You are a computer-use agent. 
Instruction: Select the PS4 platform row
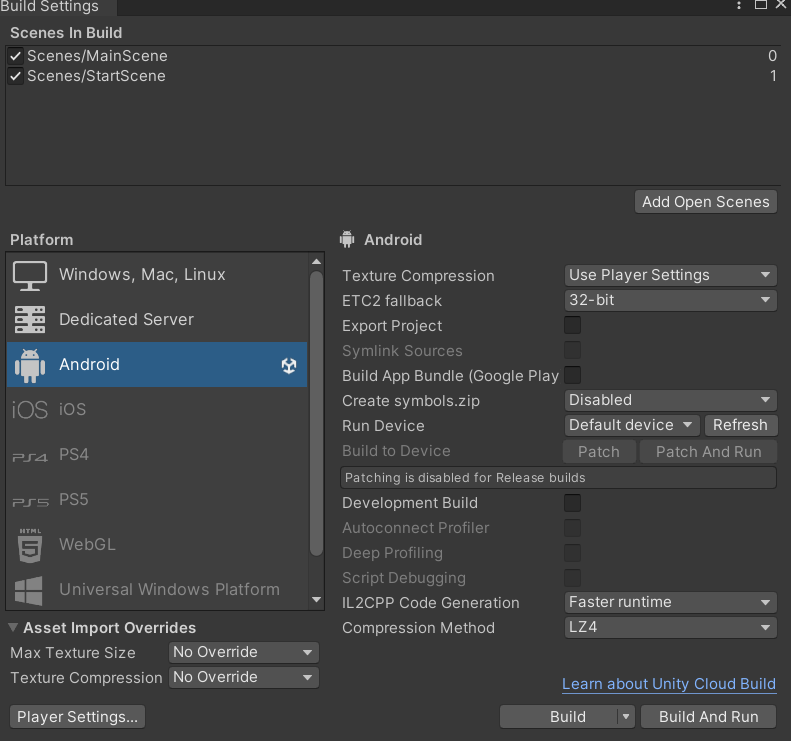(157, 455)
